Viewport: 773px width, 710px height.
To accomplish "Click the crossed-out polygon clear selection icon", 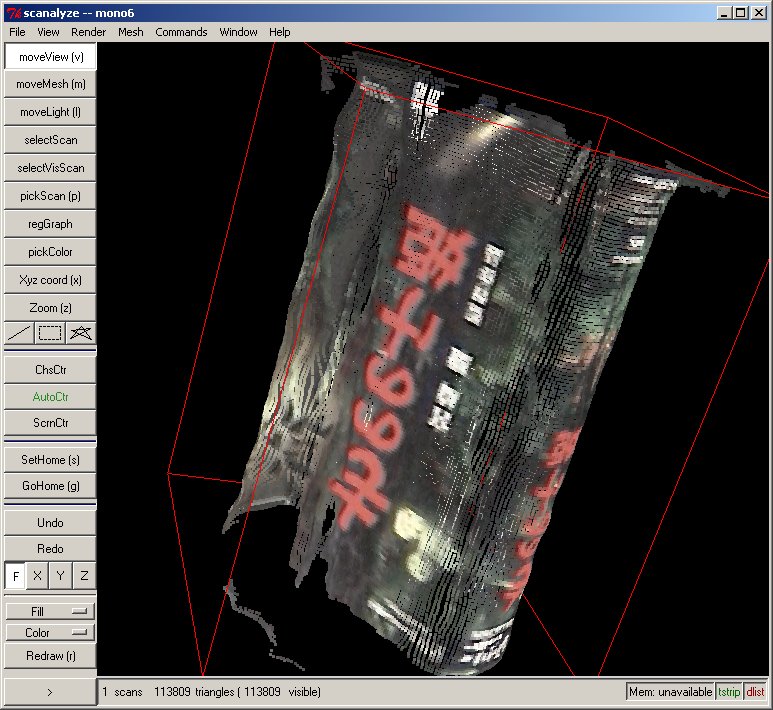I will click(x=80, y=333).
